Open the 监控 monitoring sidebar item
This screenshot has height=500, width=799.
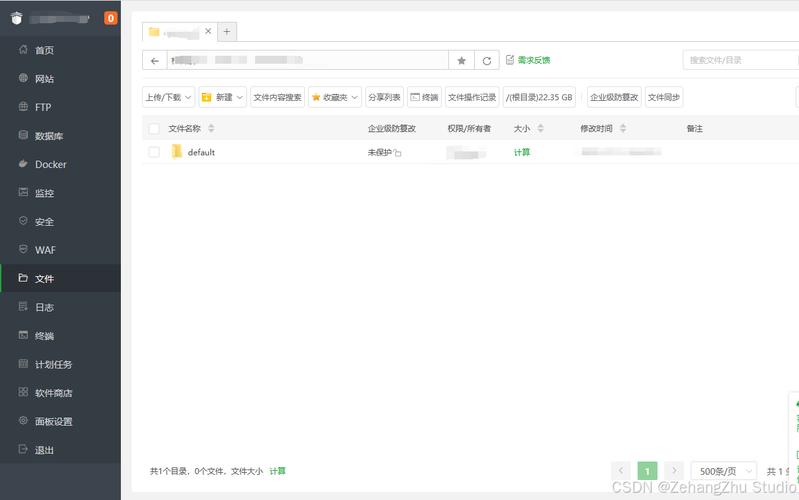click(x=60, y=193)
